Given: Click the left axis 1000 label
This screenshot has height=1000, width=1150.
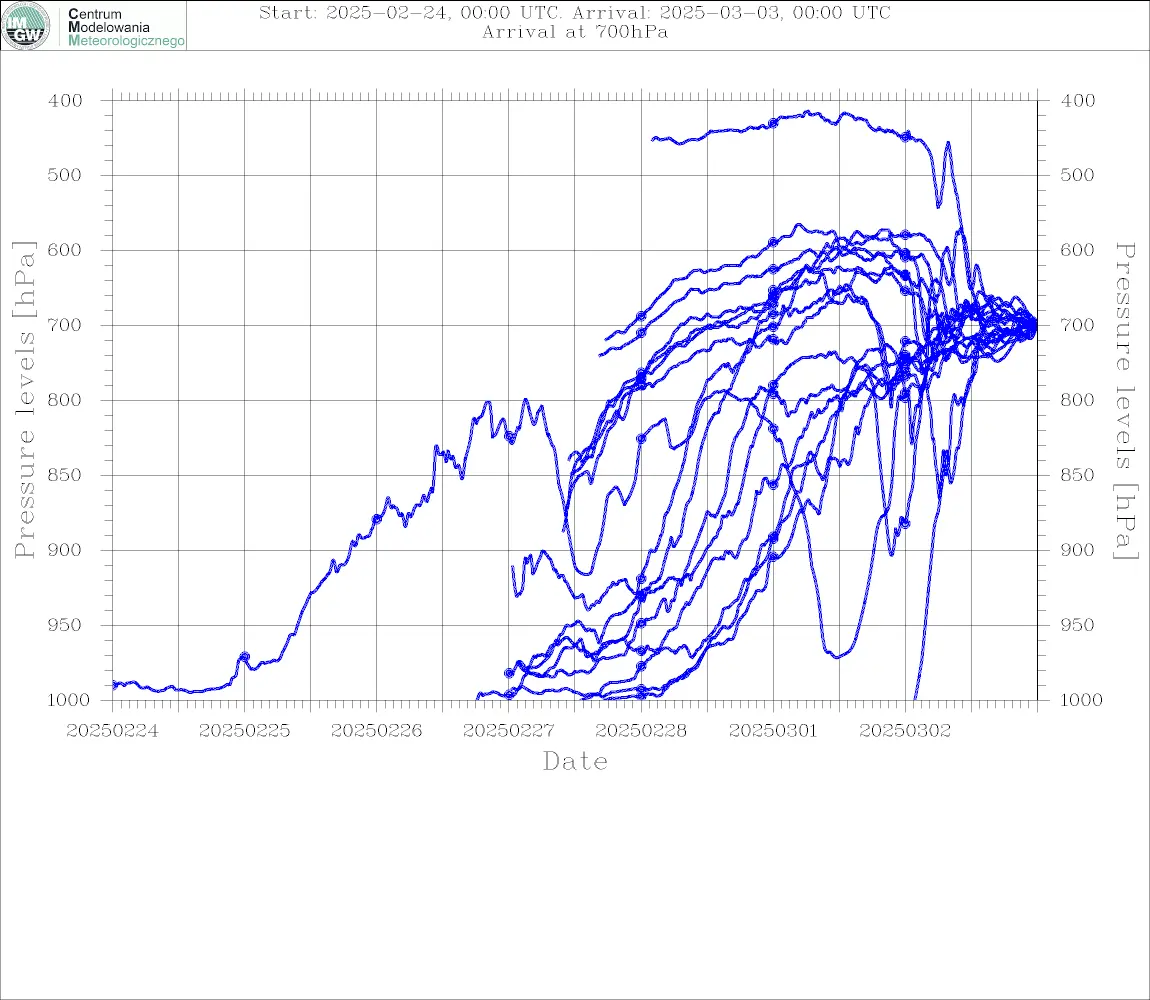Looking at the screenshot, I should [68, 699].
